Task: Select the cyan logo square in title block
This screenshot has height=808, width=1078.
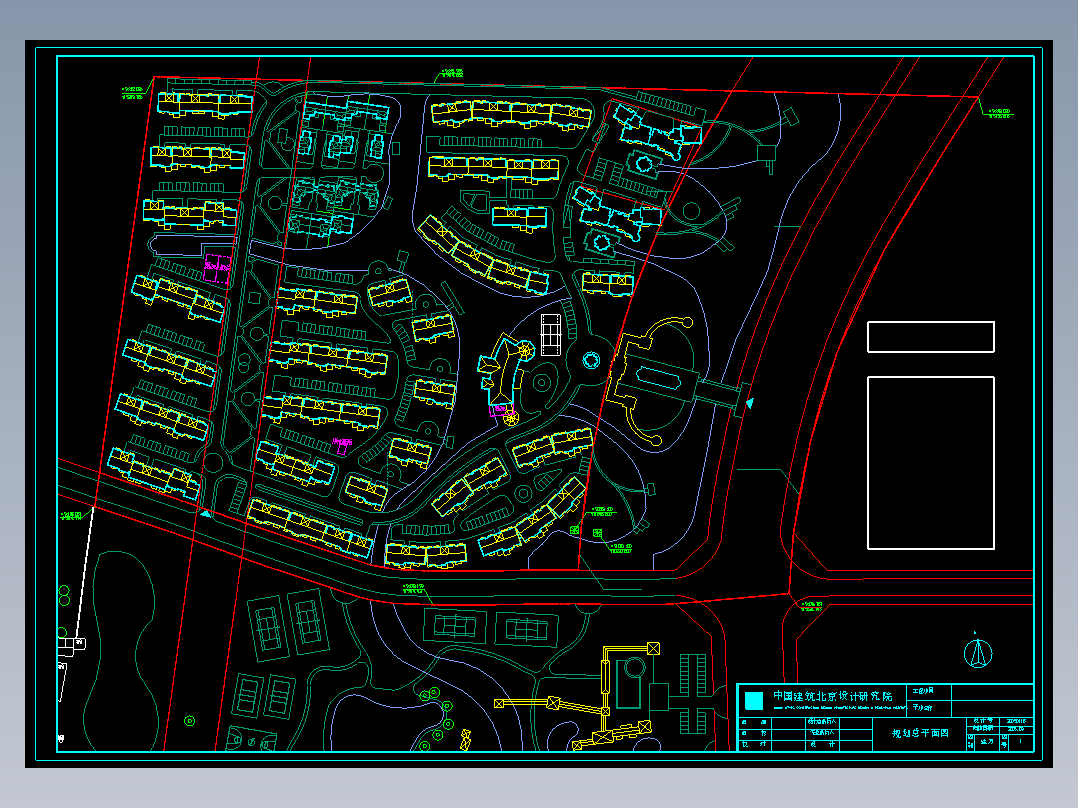Action: pos(754,700)
